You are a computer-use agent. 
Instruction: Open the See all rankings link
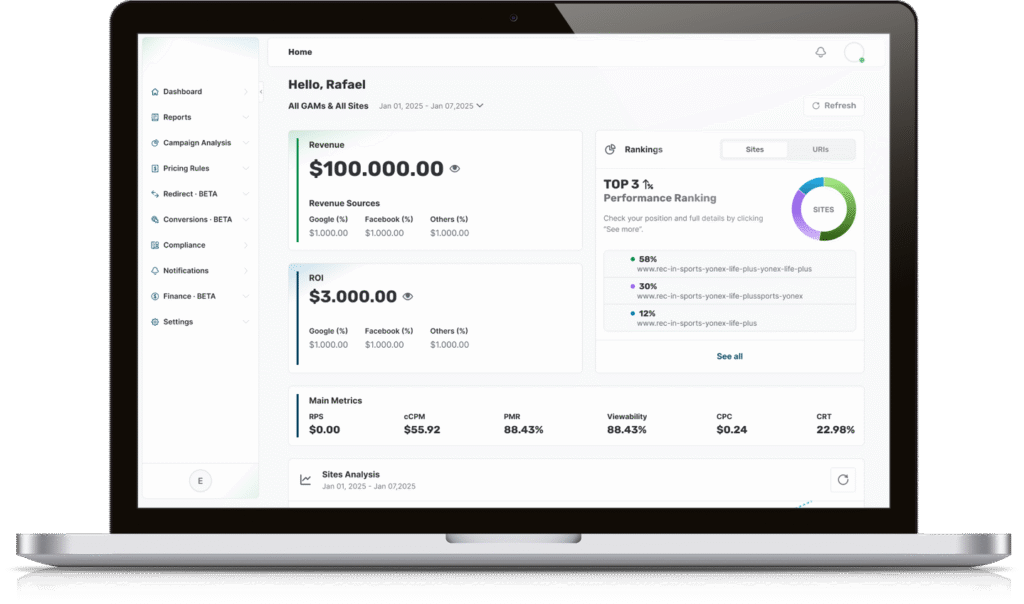pyautogui.click(x=729, y=356)
